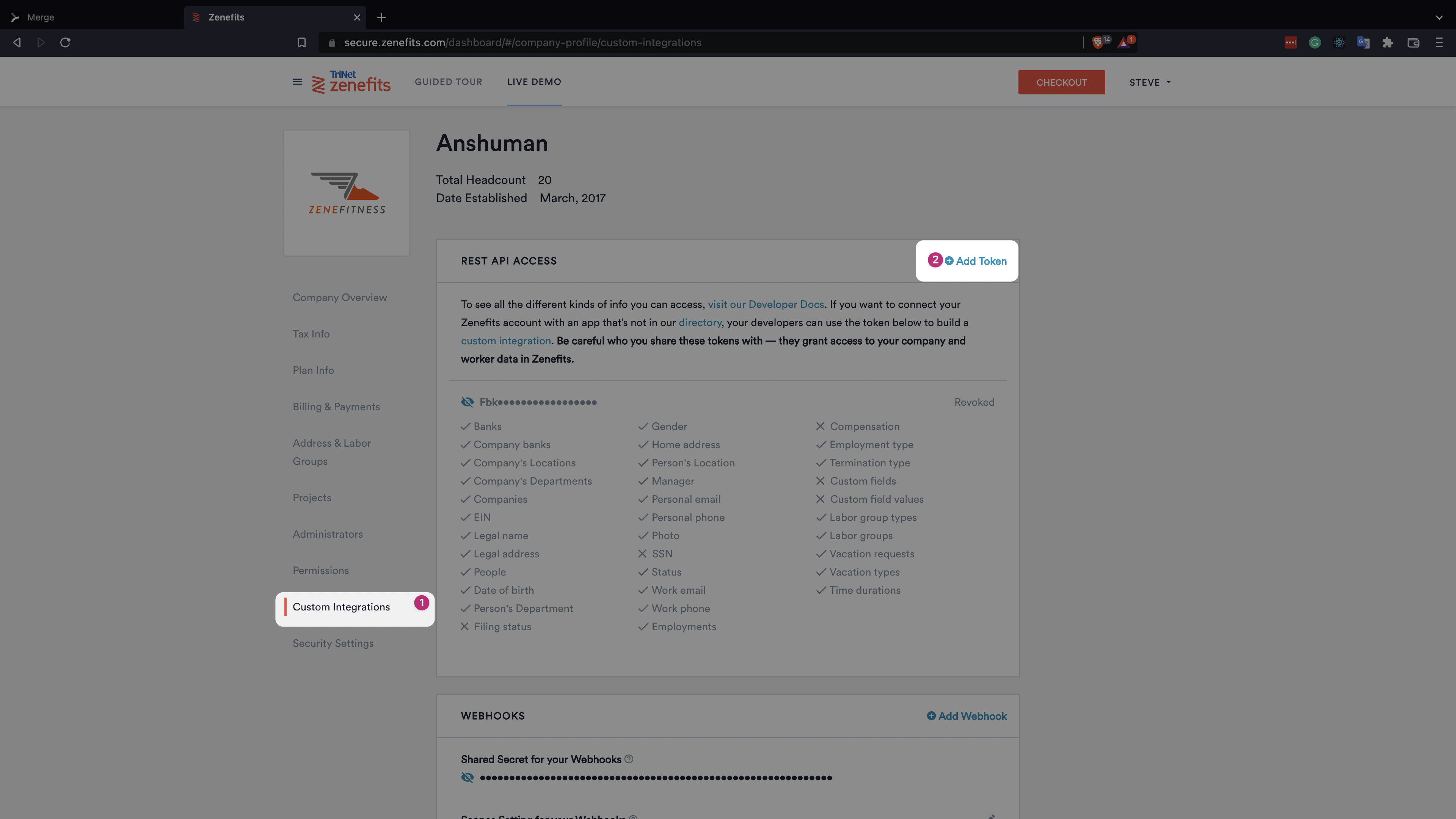Screen dimensions: 1456x819
Task: Click the browser back arrow
Action: click(x=17, y=42)
